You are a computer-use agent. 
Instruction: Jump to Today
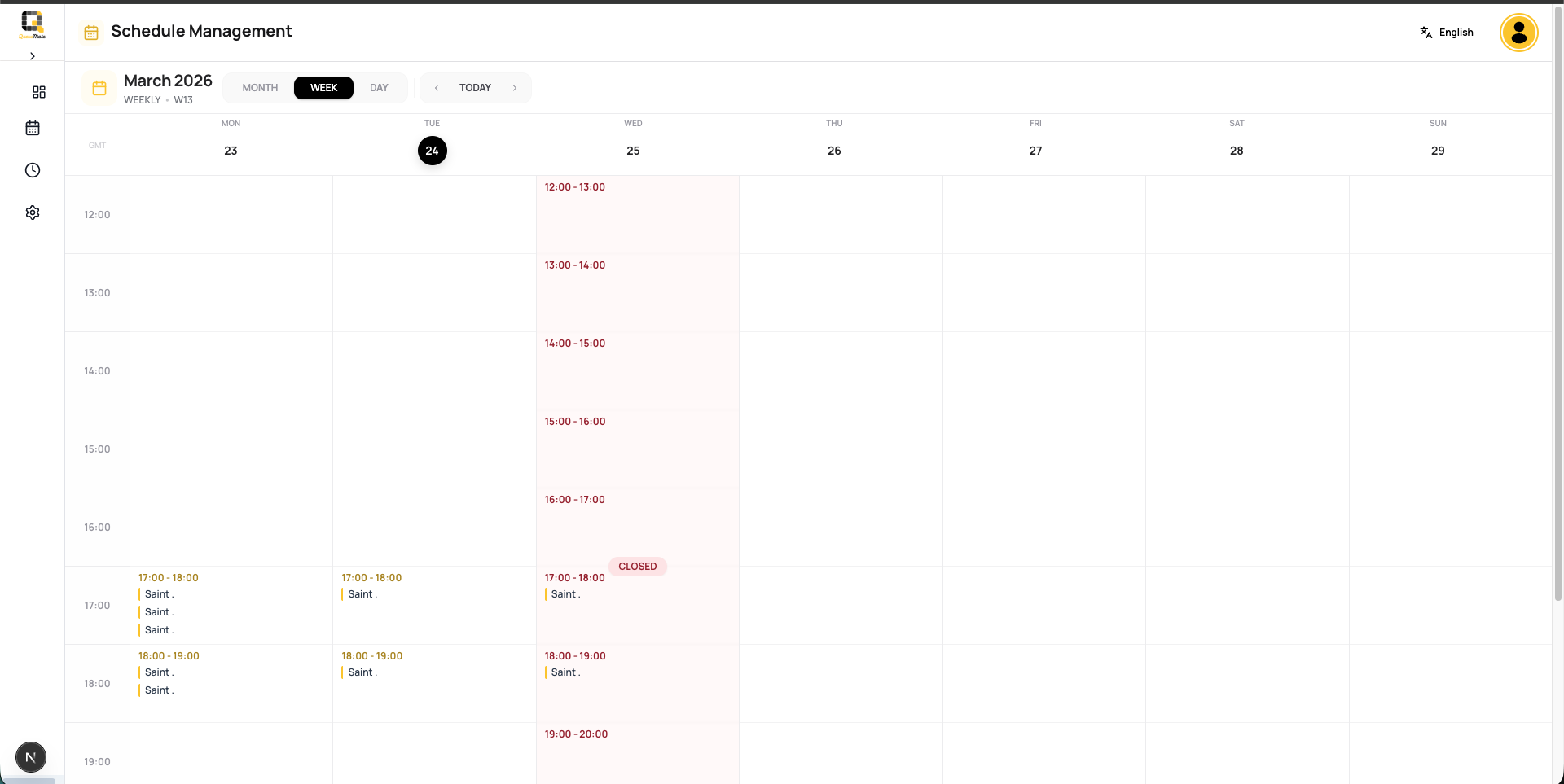(x=475, y=88)
